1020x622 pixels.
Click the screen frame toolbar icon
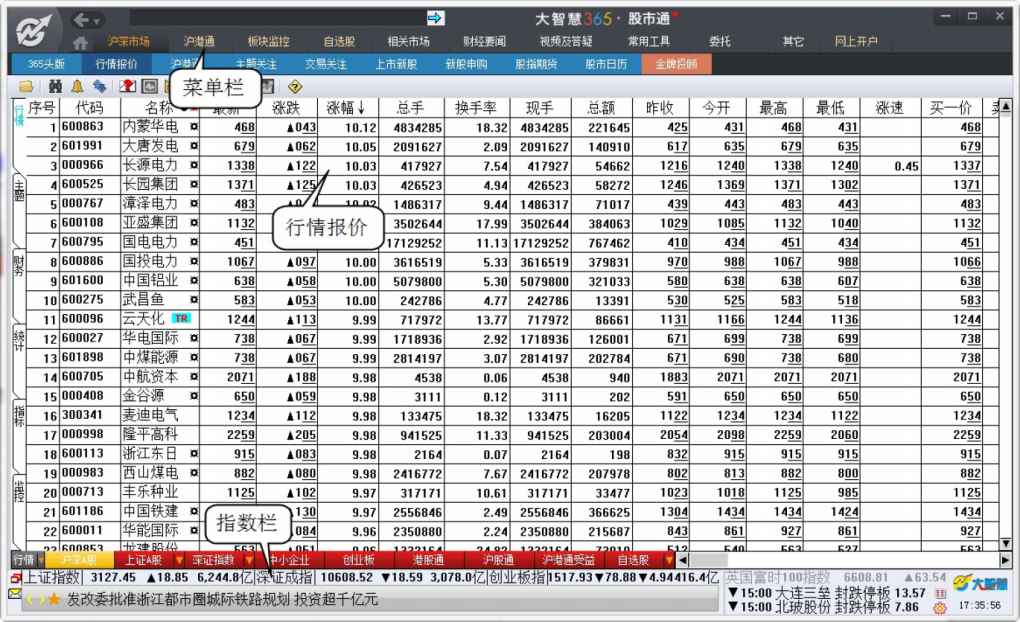click(150, 87)
